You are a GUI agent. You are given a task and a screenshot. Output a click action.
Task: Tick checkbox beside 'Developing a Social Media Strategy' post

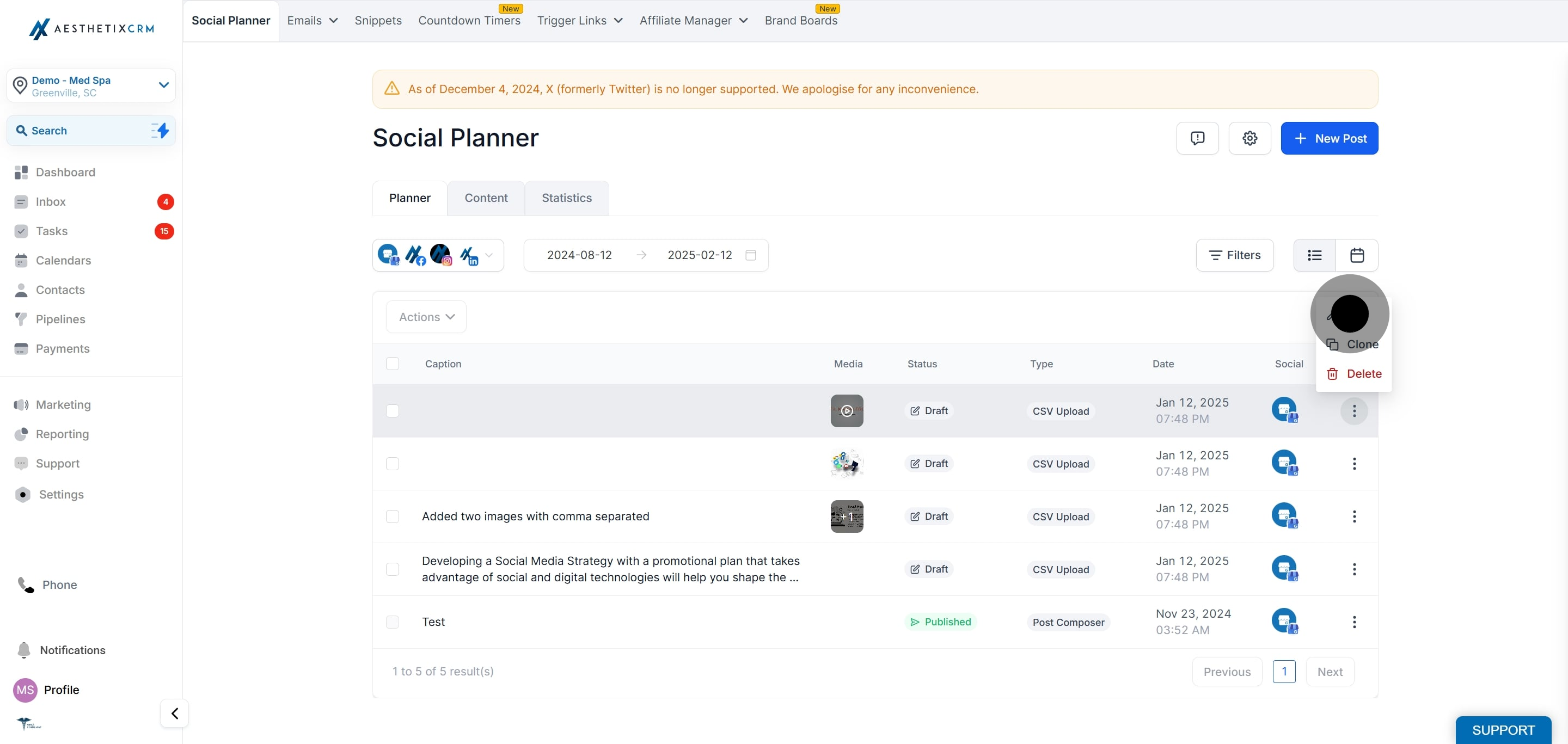coord(393,569)
